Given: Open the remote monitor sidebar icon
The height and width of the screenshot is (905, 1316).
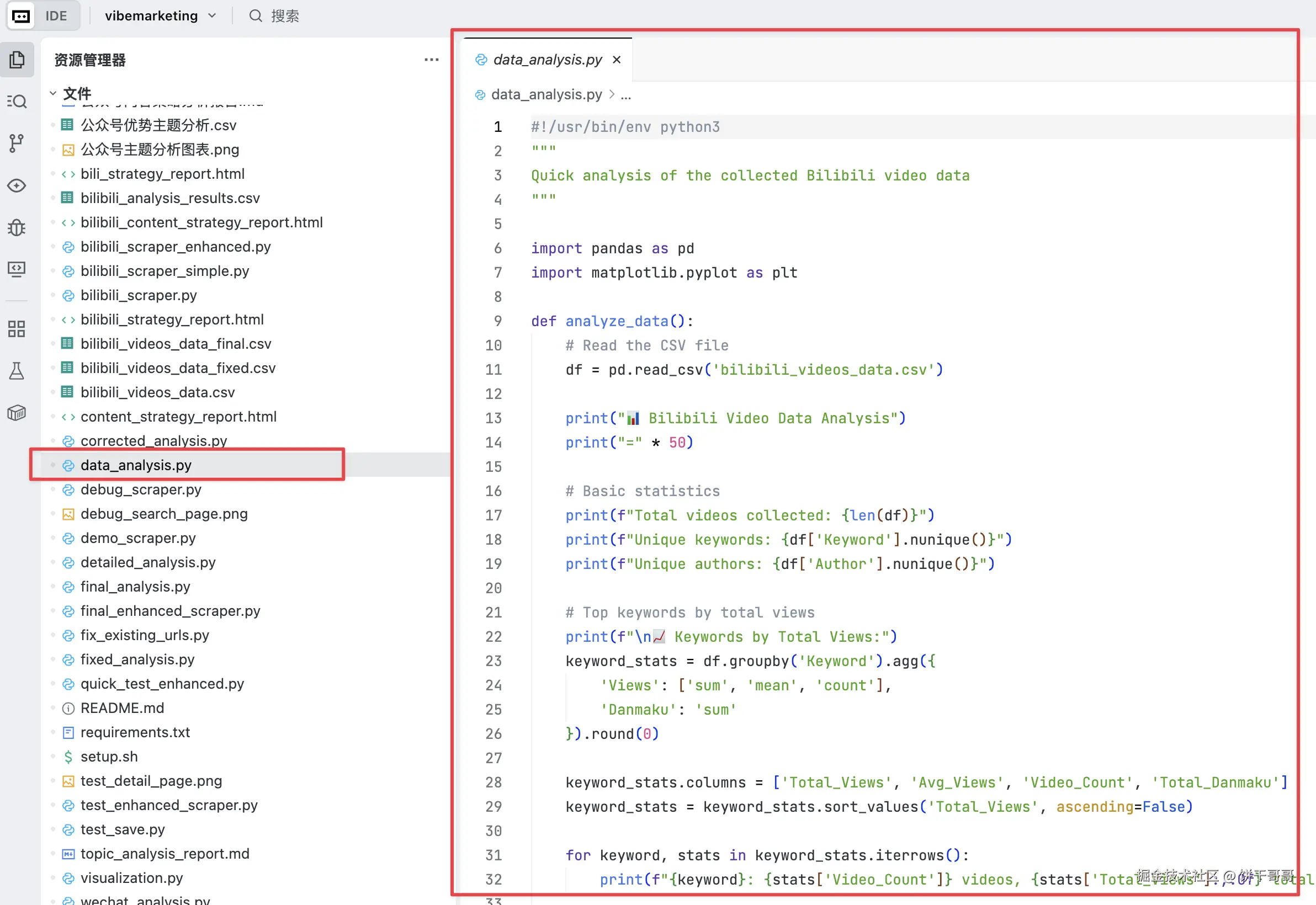Looking at the screenshot, I should tap(17, 269).
